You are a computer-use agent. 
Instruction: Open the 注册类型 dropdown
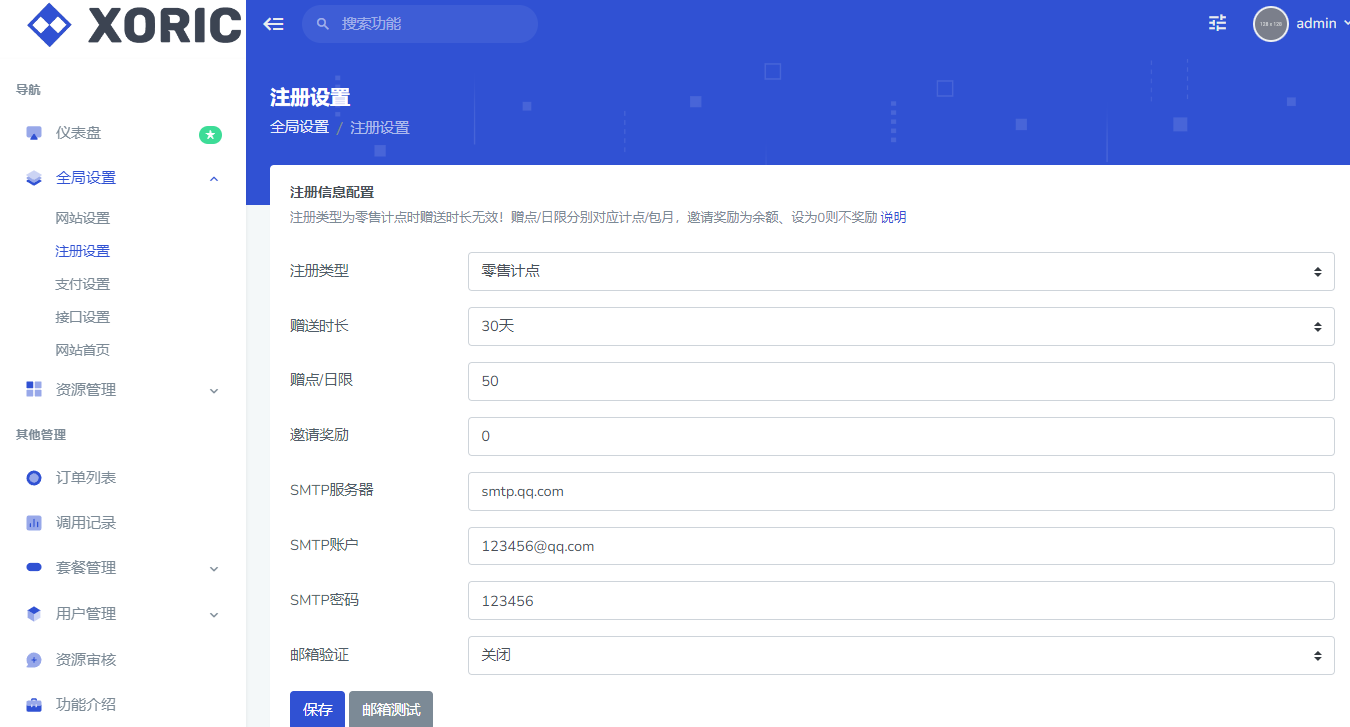pyautogui.click(x=900, y=271)
